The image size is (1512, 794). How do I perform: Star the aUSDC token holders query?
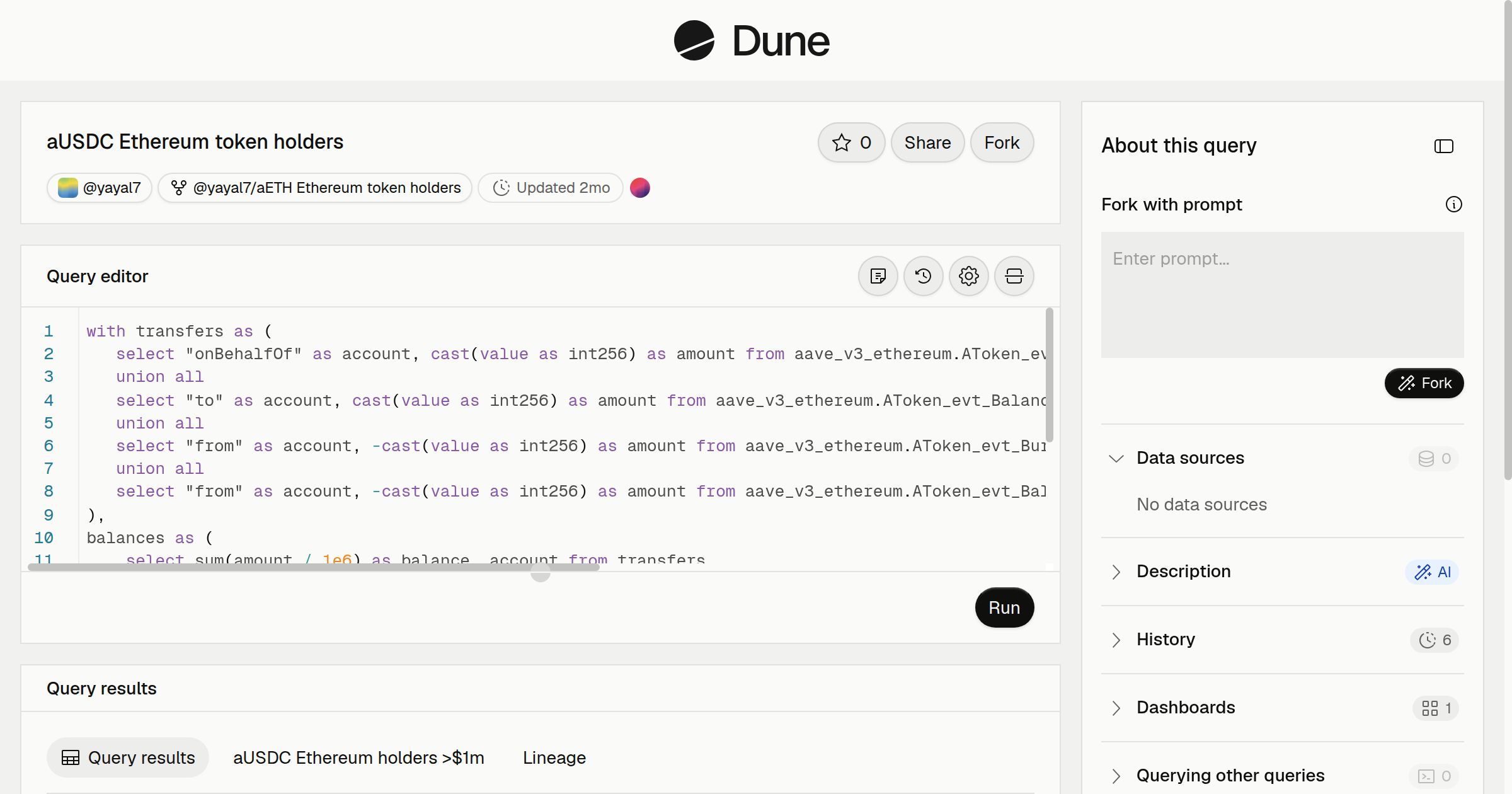tap(851, 142)
